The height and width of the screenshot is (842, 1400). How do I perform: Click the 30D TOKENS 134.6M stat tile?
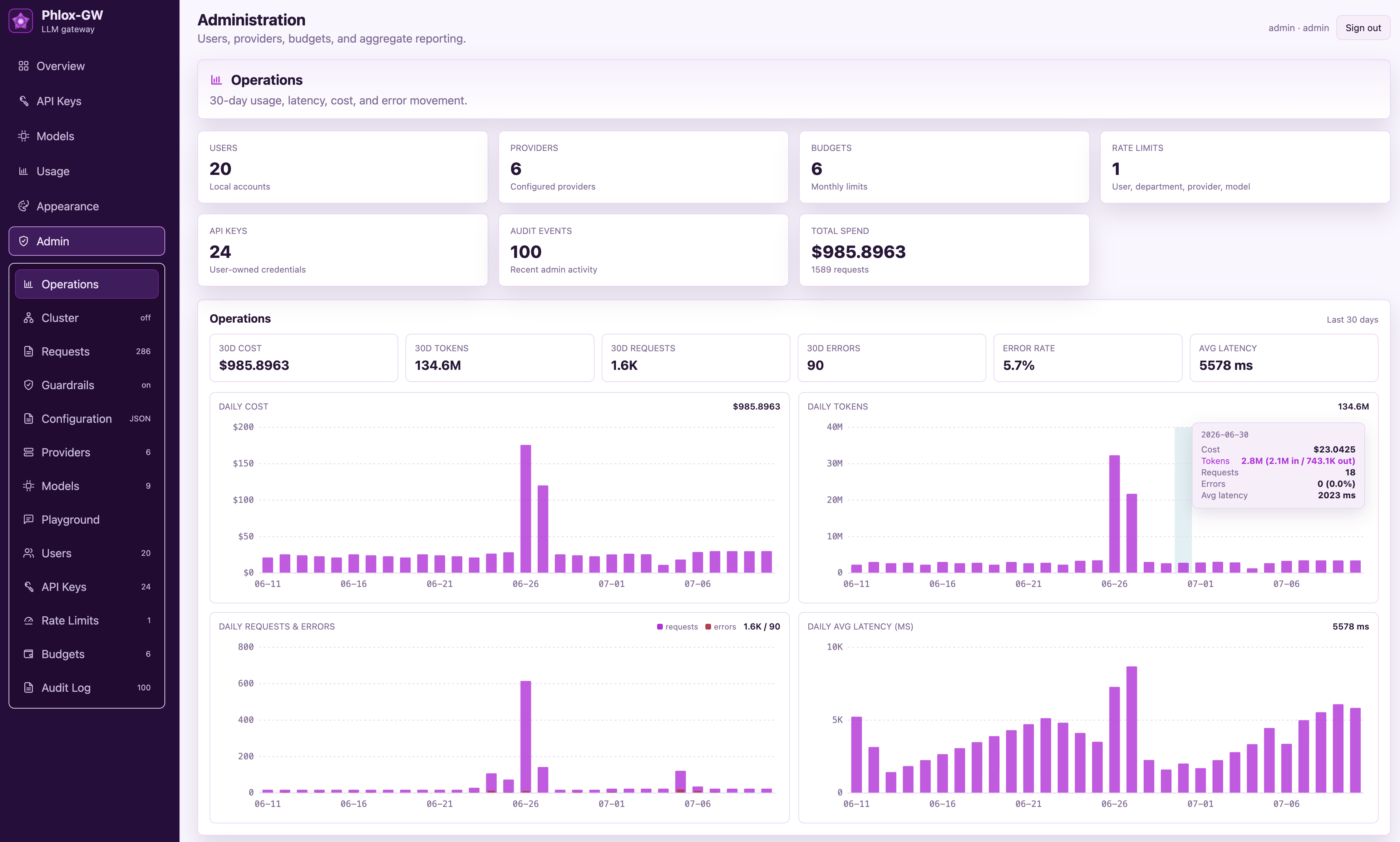pyautogui.click(x=499, y=357)
